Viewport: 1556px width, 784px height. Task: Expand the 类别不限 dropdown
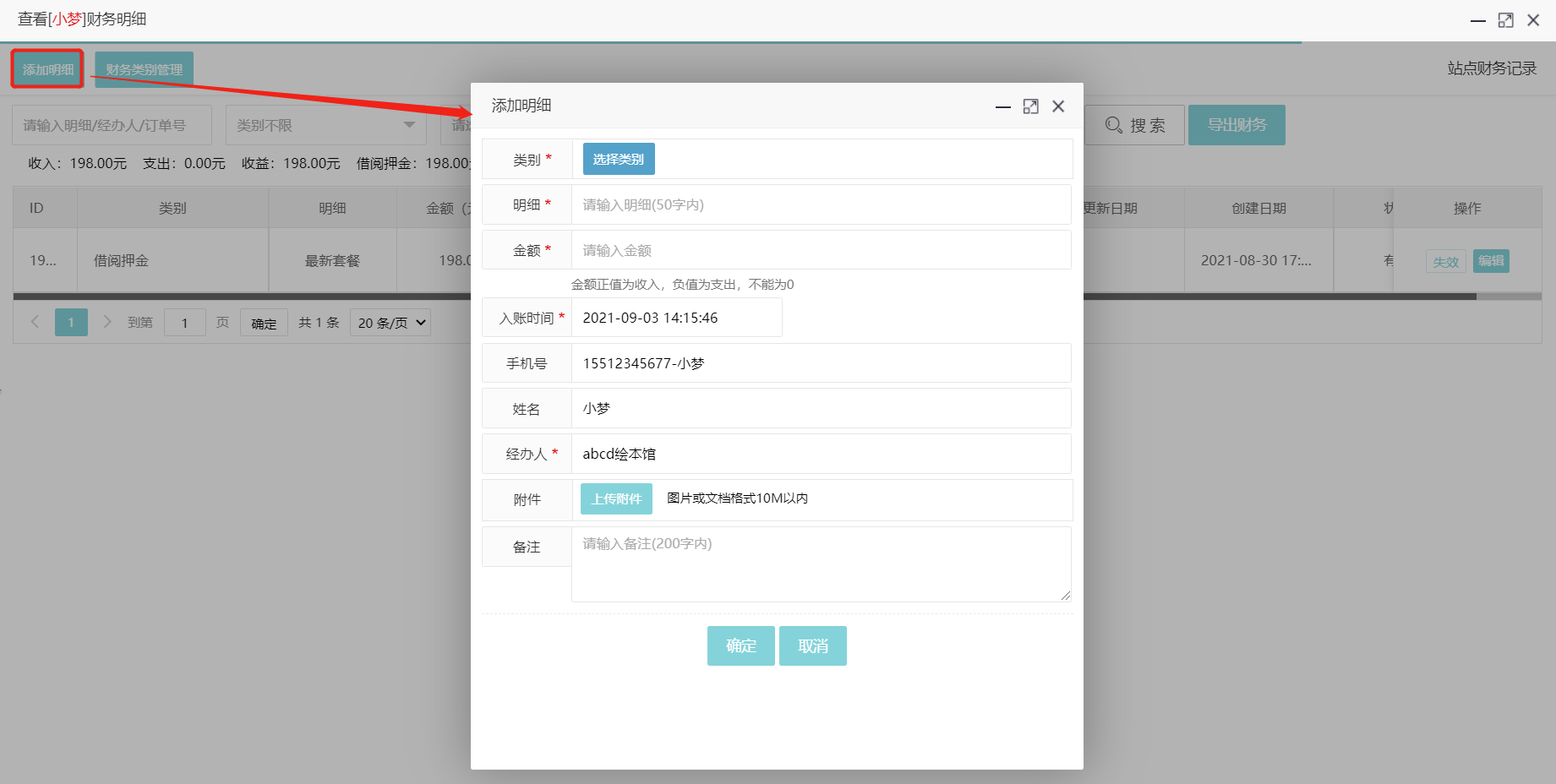[326, 125]
